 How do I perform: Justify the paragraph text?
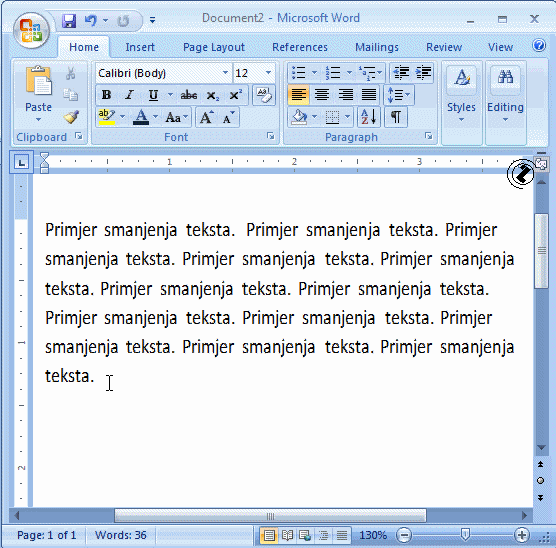369,95
